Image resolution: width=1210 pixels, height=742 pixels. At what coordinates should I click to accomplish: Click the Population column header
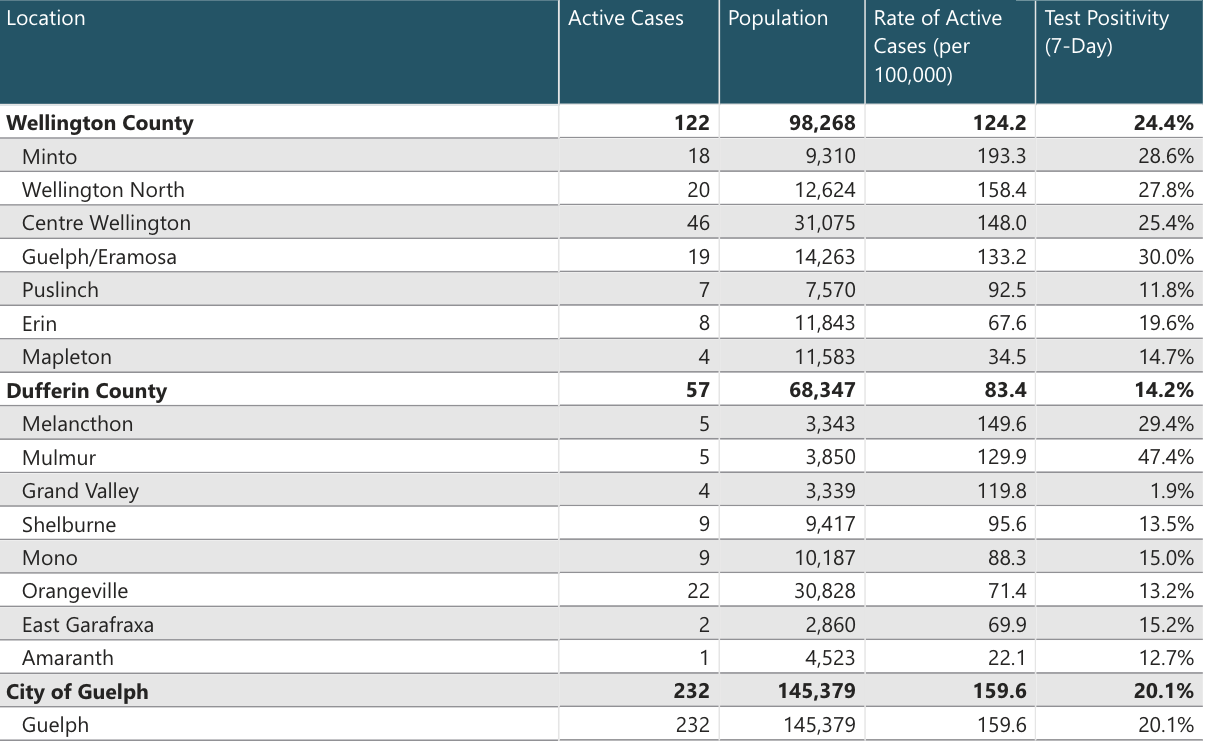click(x=778, y=19)
